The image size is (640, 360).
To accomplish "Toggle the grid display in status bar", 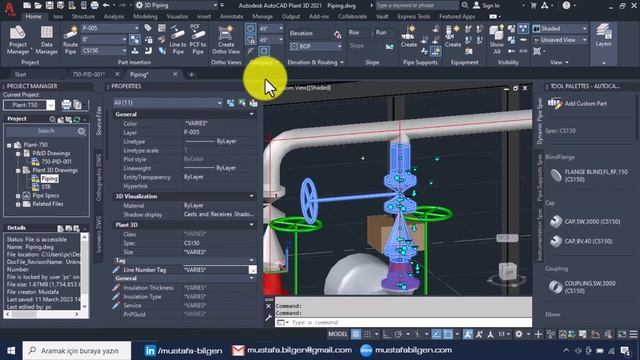I will point(356,334).
